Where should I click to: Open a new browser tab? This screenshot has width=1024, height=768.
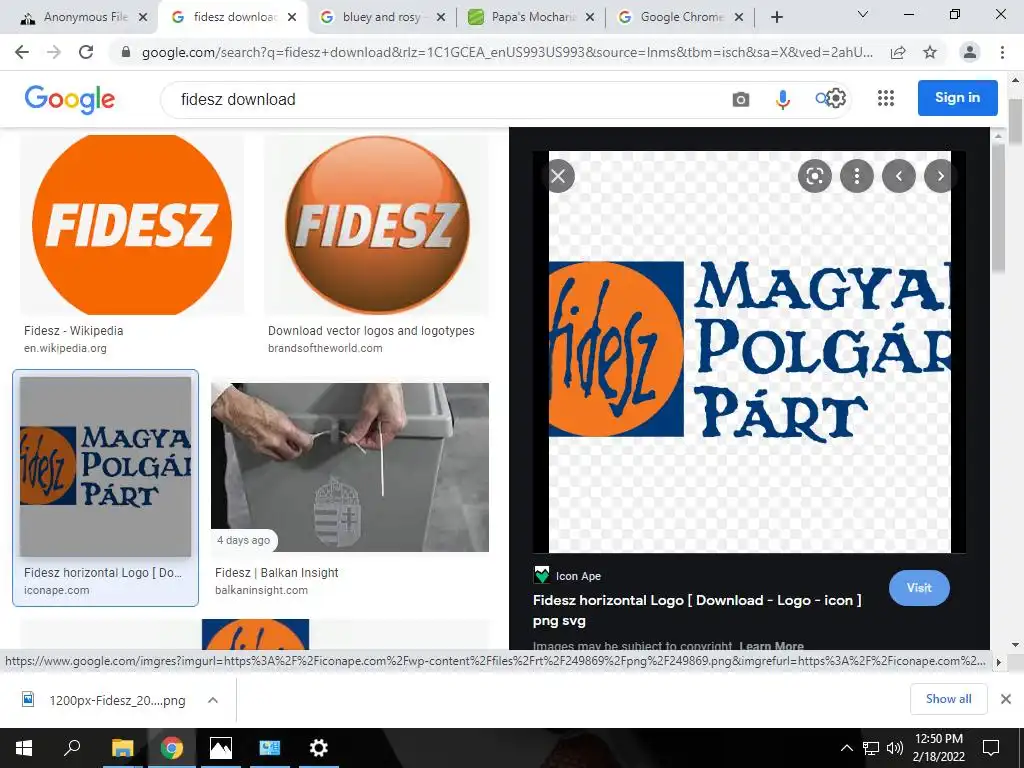tap(776, 17)
